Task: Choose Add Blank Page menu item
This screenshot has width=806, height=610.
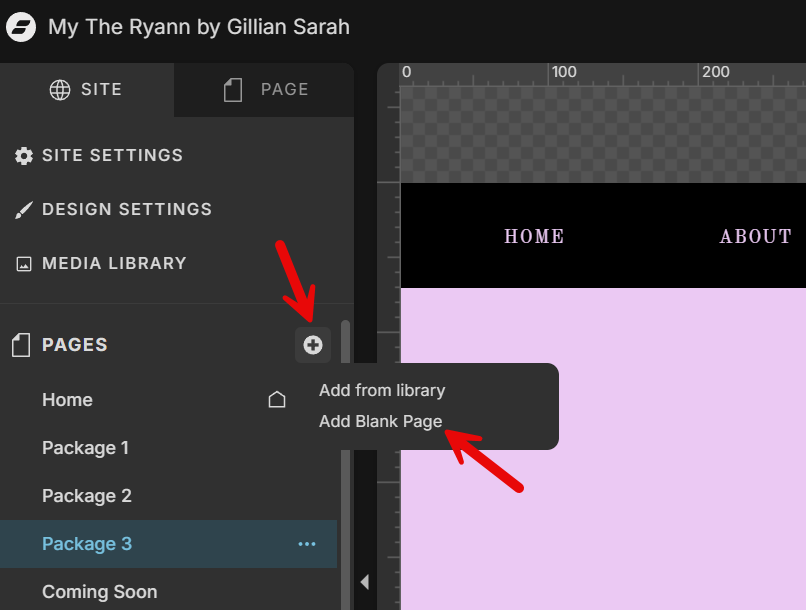Action: pyautogui.click(x=380, y=421)
